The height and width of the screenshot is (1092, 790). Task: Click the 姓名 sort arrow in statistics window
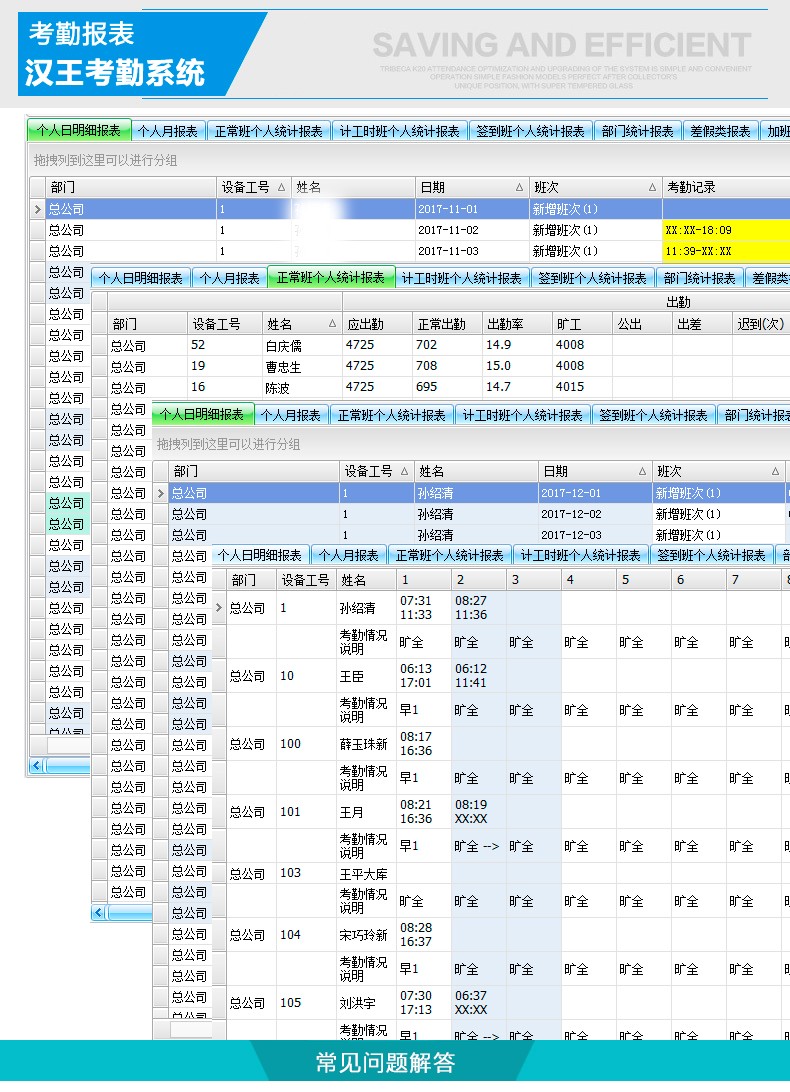[332, 324]
